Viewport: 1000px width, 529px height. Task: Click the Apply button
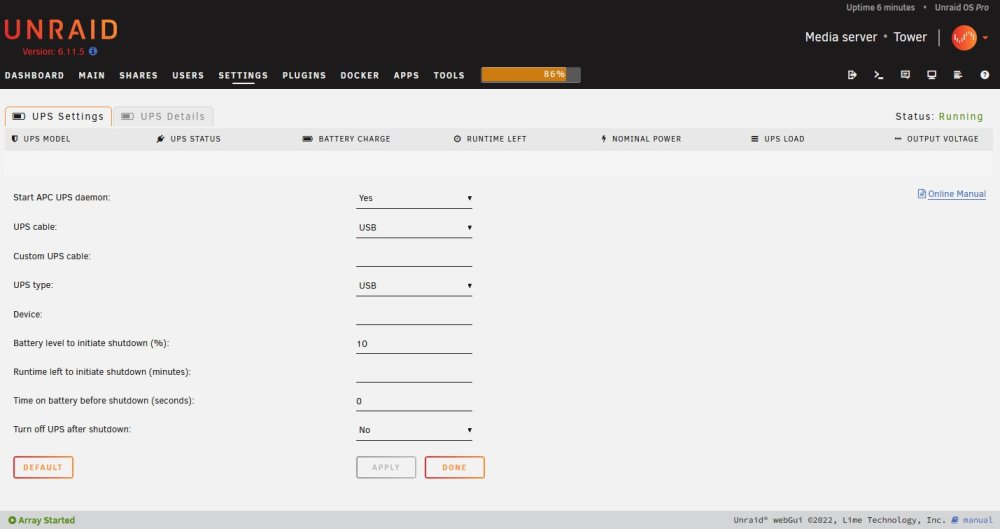[x=386, y=467]
